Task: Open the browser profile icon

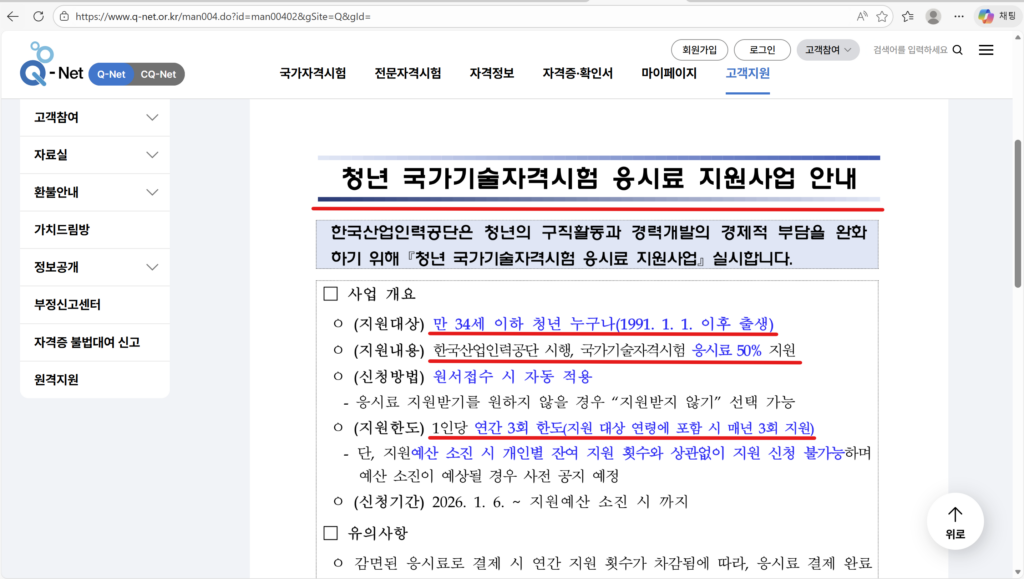Action: 932,15
